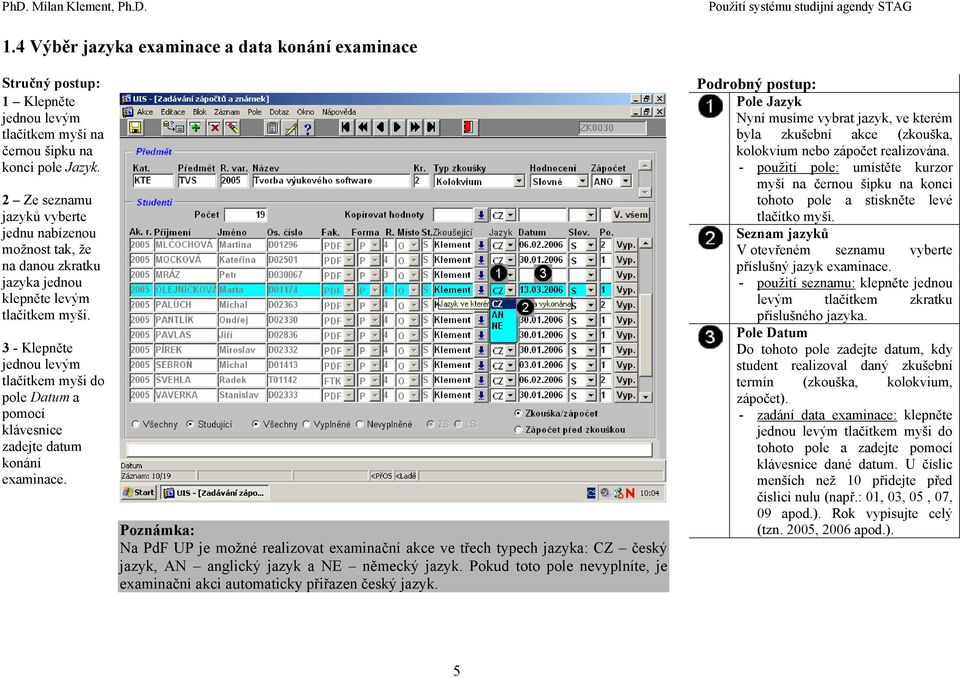960x678 pixels.
Task: Click the double-right fast-forward navigation icon
Action: 414,127
